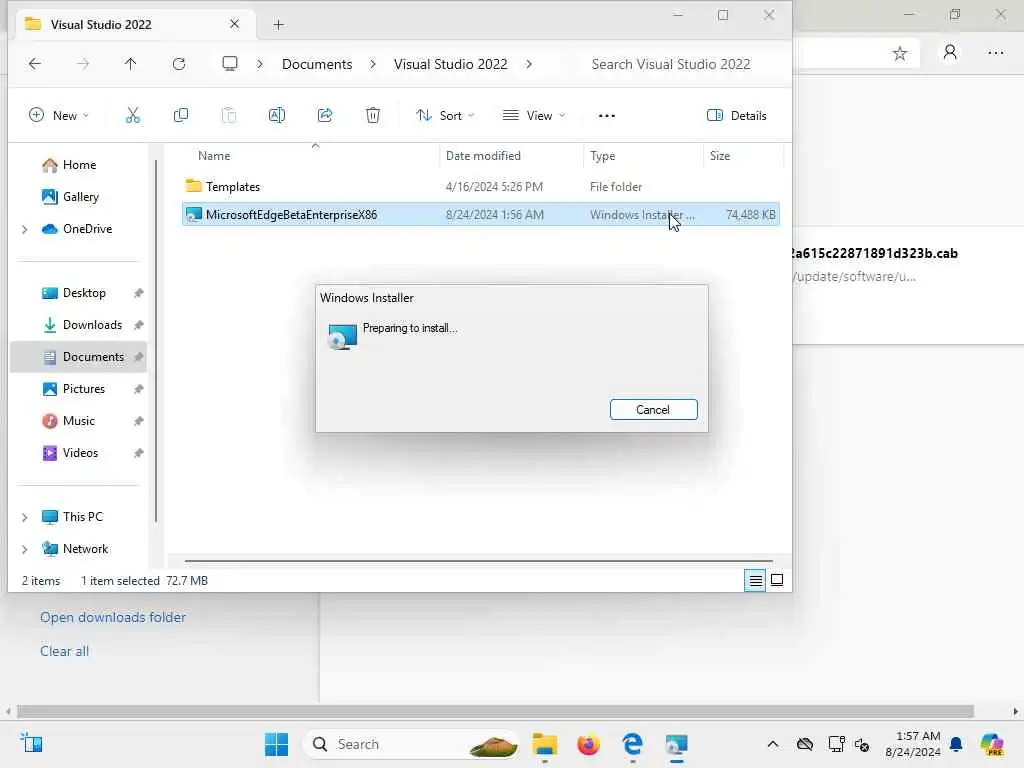Viewport: 1024px width, 768px height.
Task: Refresh the folder view
Action: point(179,63)
